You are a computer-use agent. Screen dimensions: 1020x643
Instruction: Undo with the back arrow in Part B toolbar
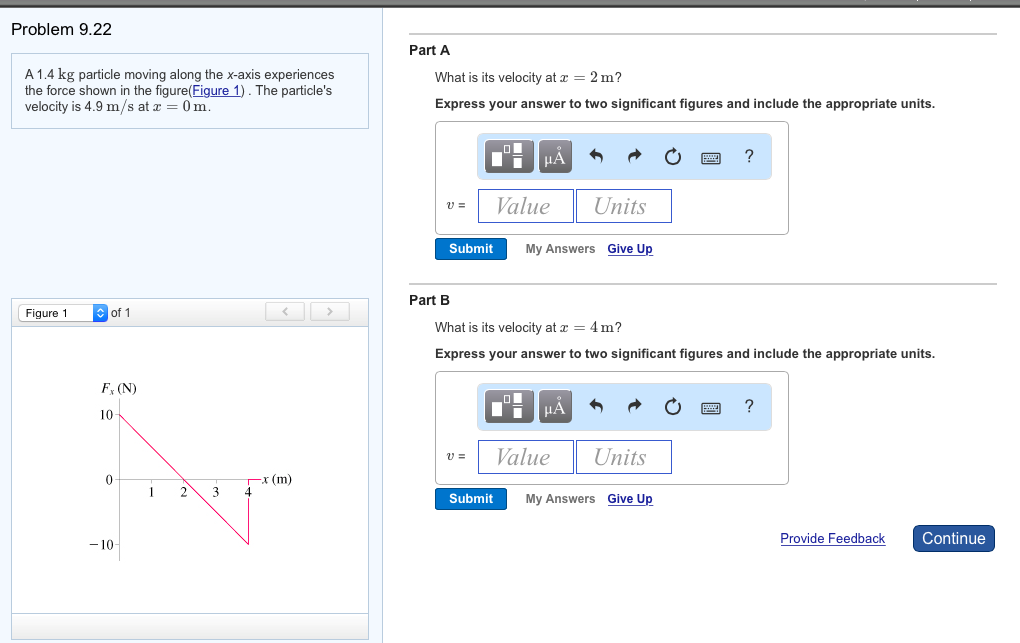coord(597,407)
